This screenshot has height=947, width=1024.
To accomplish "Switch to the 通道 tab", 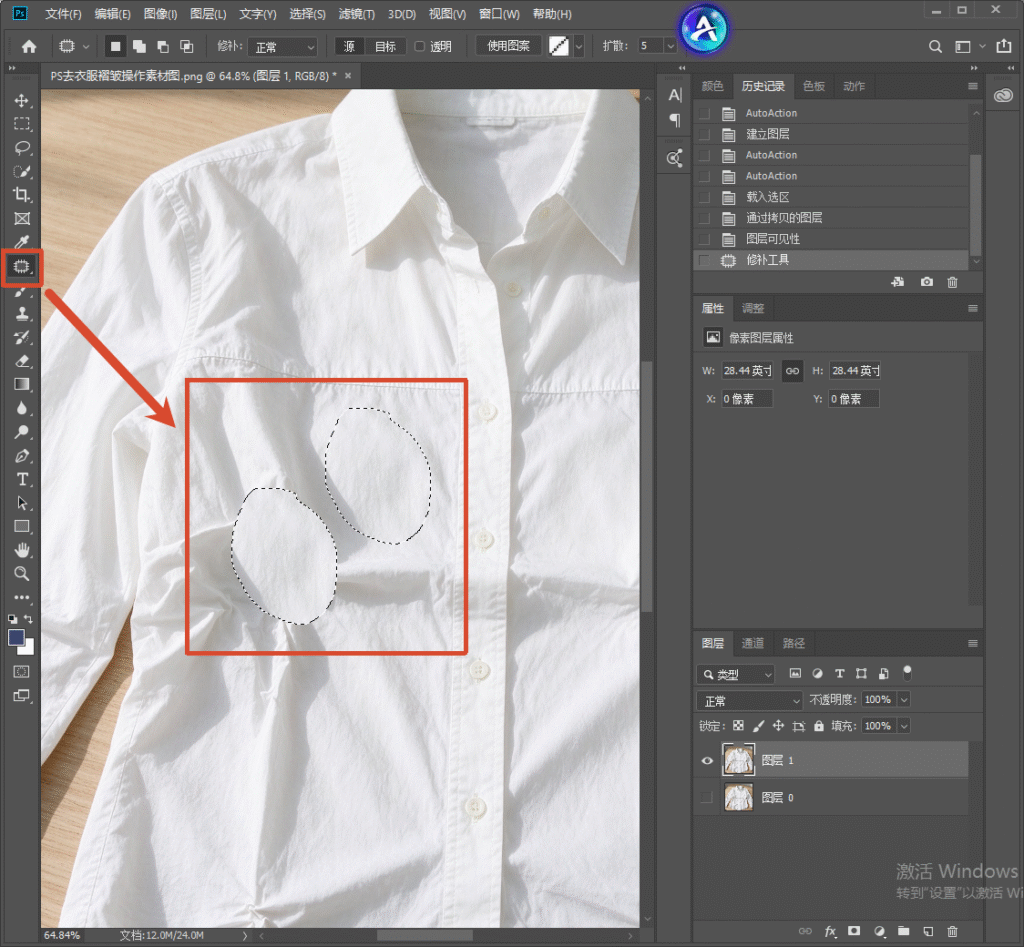I will 752,643.
